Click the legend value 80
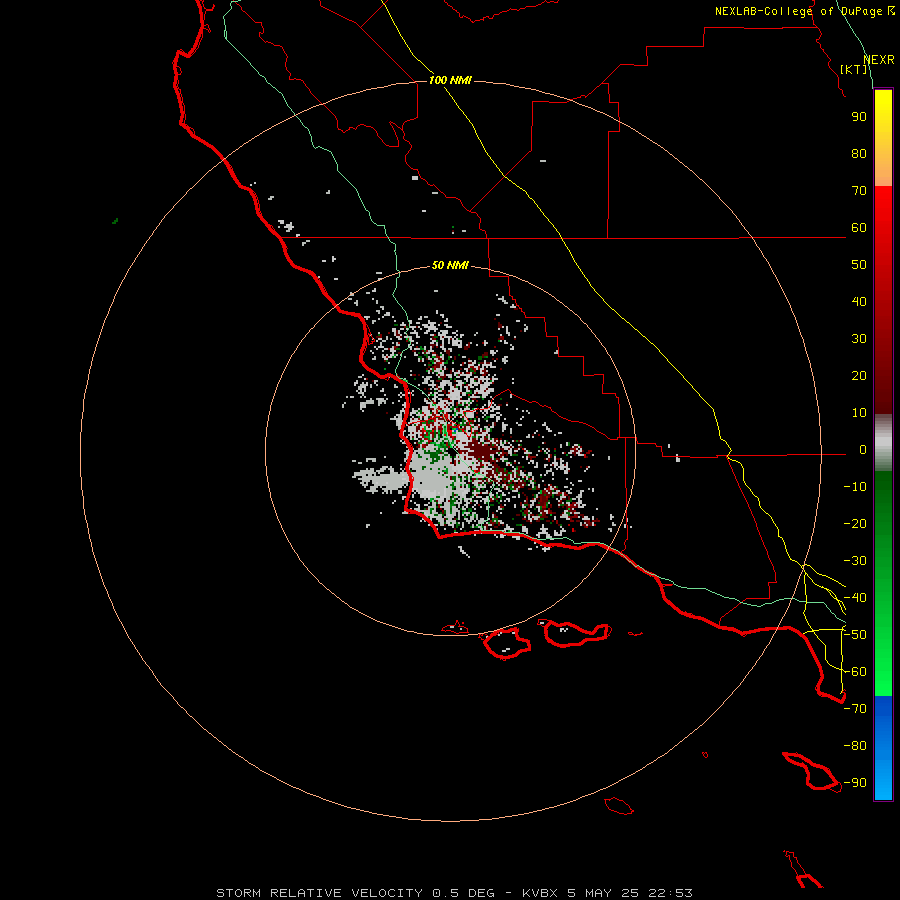This screenshot has height=900, width=900. click(x=859, y=154)
